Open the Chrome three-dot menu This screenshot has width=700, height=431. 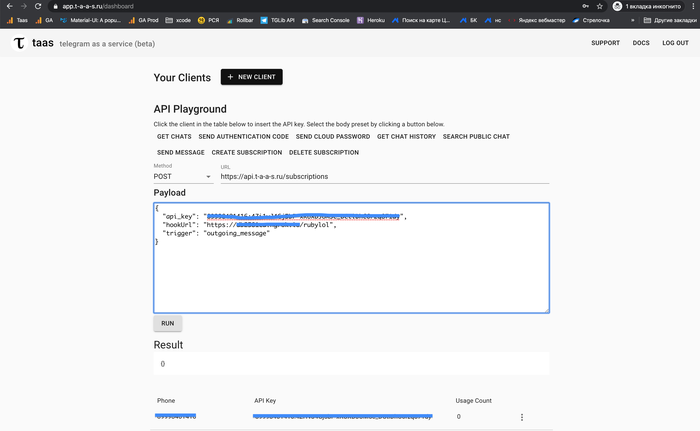tap(691, 6)
